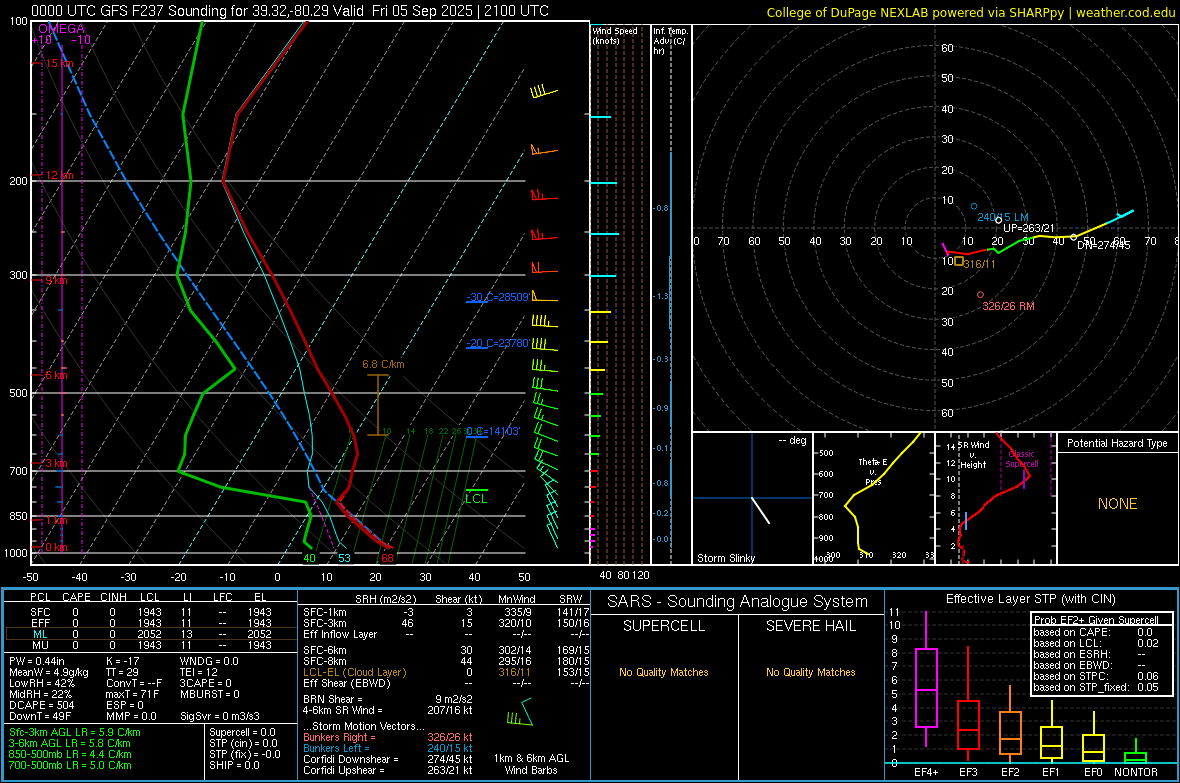Click the 'Inf. Temp. Adv.' column header
The height and width of the screenshot is (783, 1180).
[670, 41]
